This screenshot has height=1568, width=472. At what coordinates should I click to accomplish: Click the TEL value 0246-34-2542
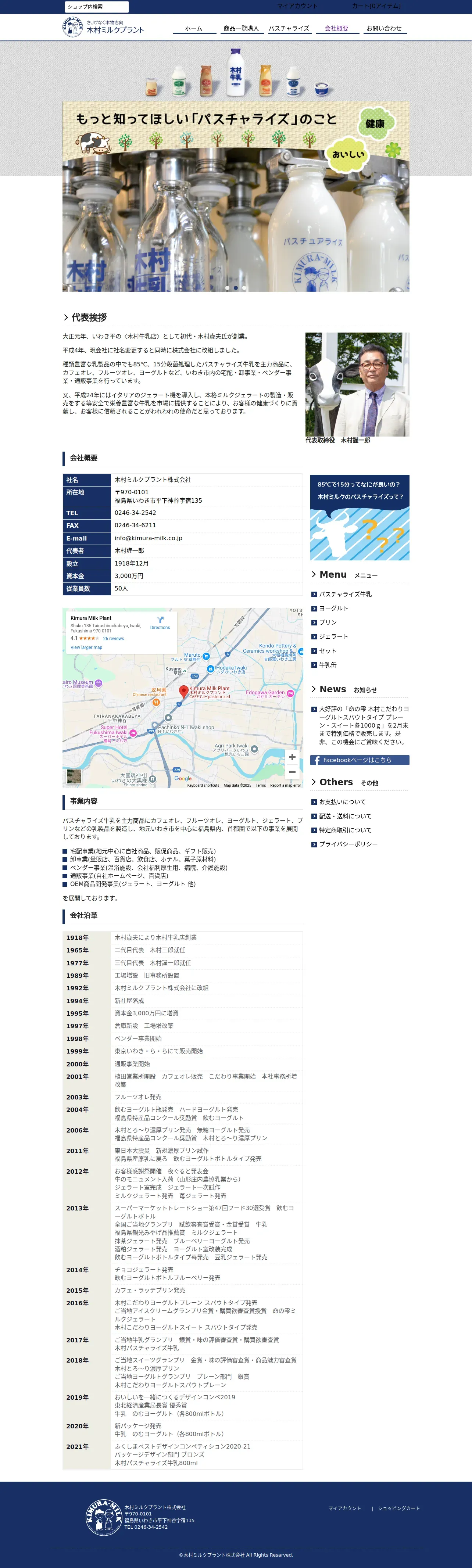[135, 513]
